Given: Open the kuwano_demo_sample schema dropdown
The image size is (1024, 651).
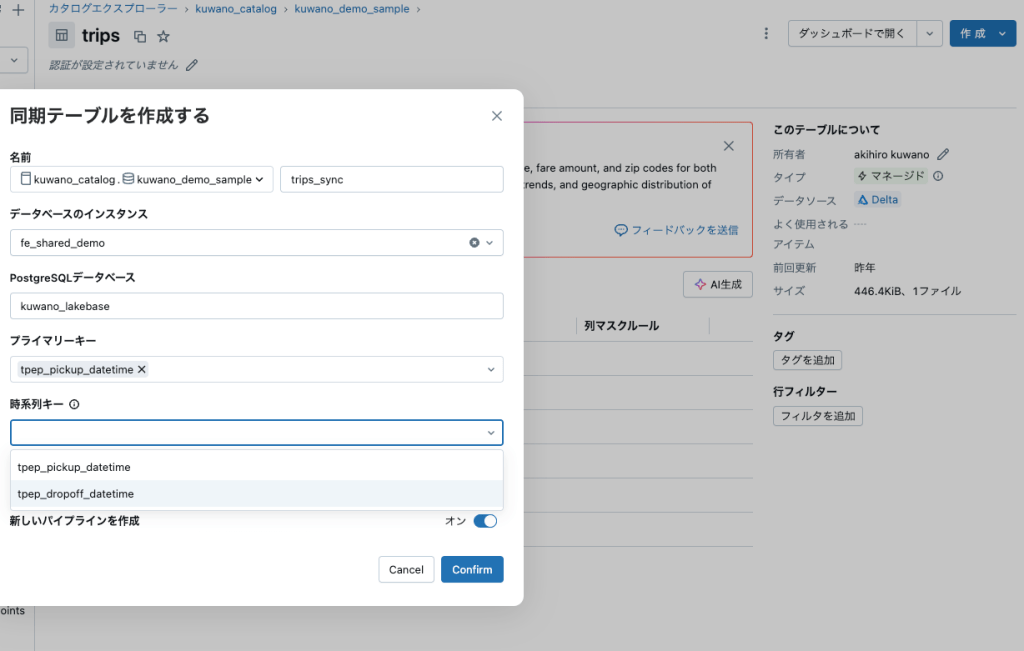Looking at the screenshot, I should tap(259, 180).
